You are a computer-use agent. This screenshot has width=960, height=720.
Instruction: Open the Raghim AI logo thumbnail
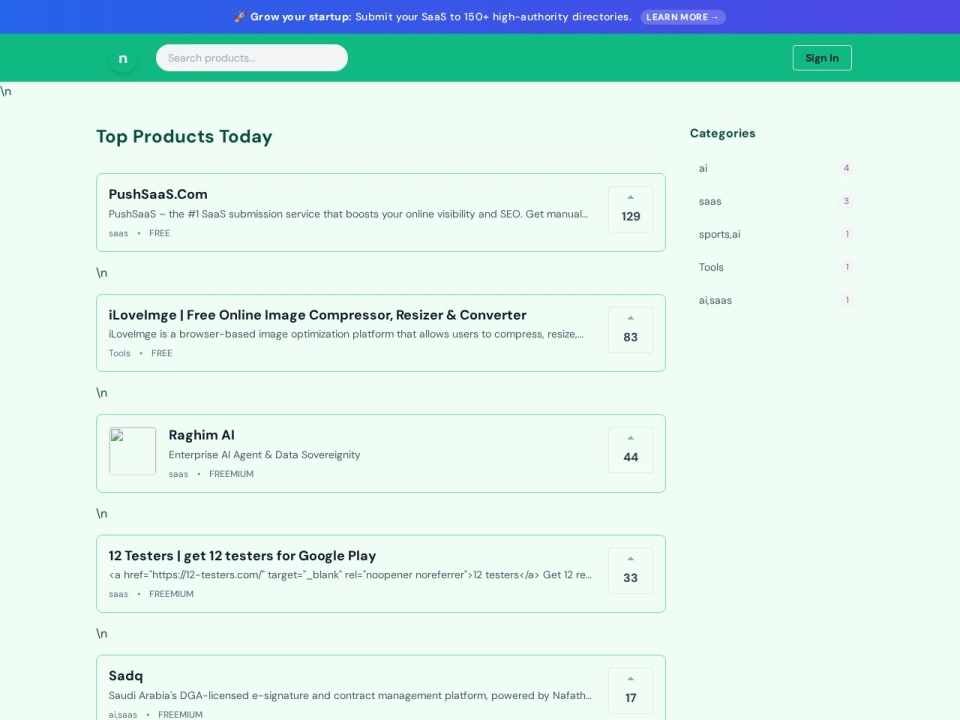pyautogui.click(x=132, y=451)
